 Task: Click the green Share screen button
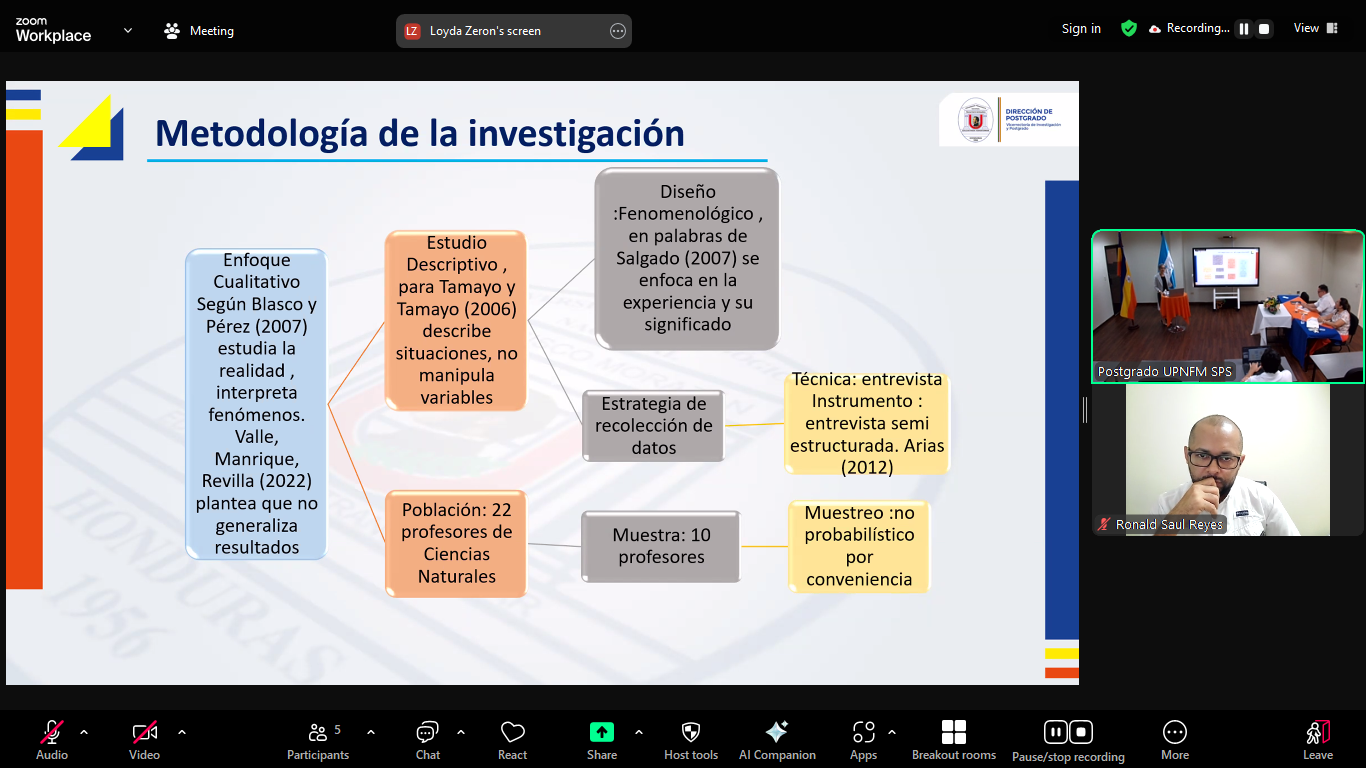click(602, 740)
